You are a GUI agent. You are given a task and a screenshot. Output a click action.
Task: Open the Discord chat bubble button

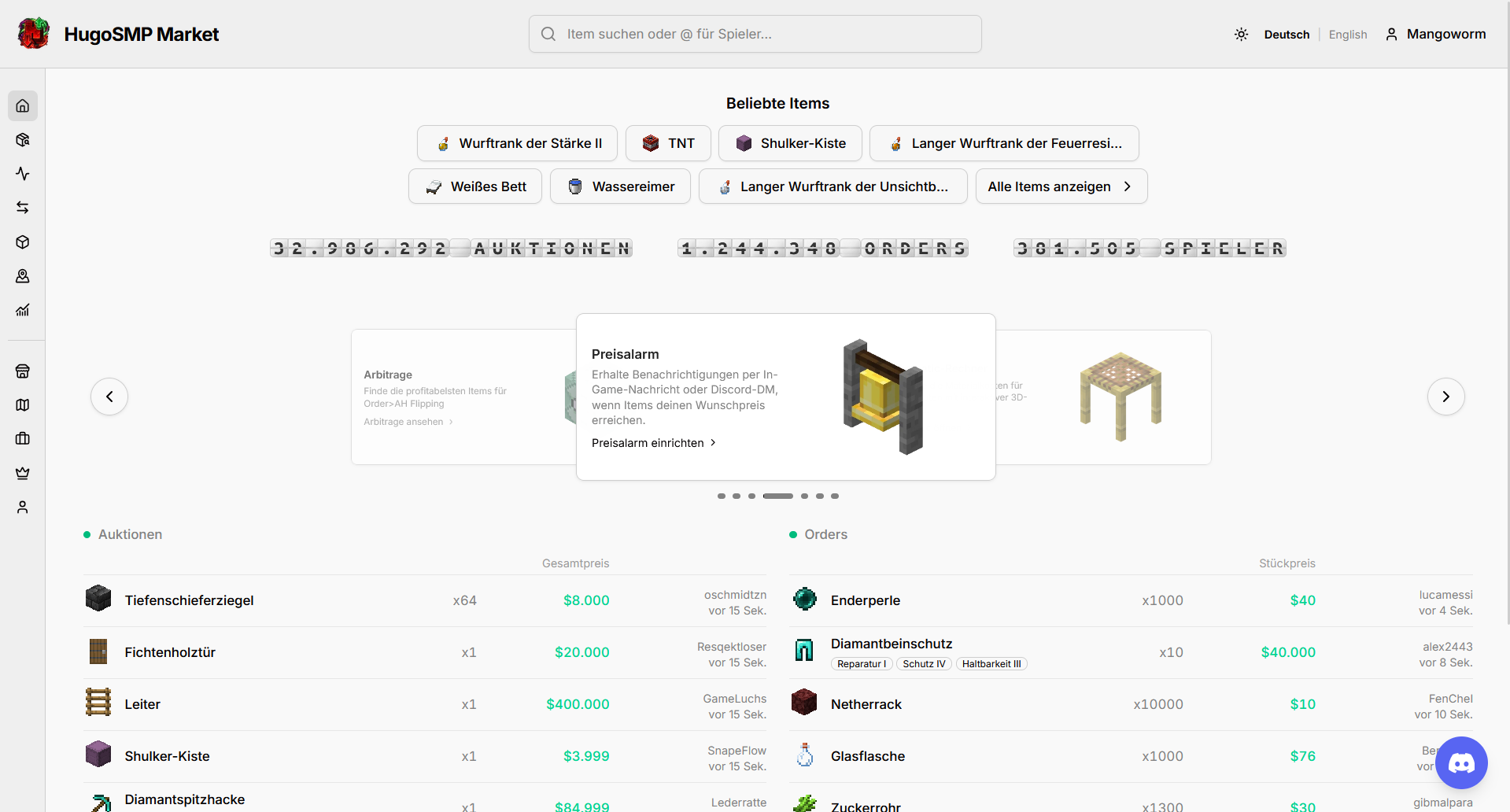tap(1461, 762)
